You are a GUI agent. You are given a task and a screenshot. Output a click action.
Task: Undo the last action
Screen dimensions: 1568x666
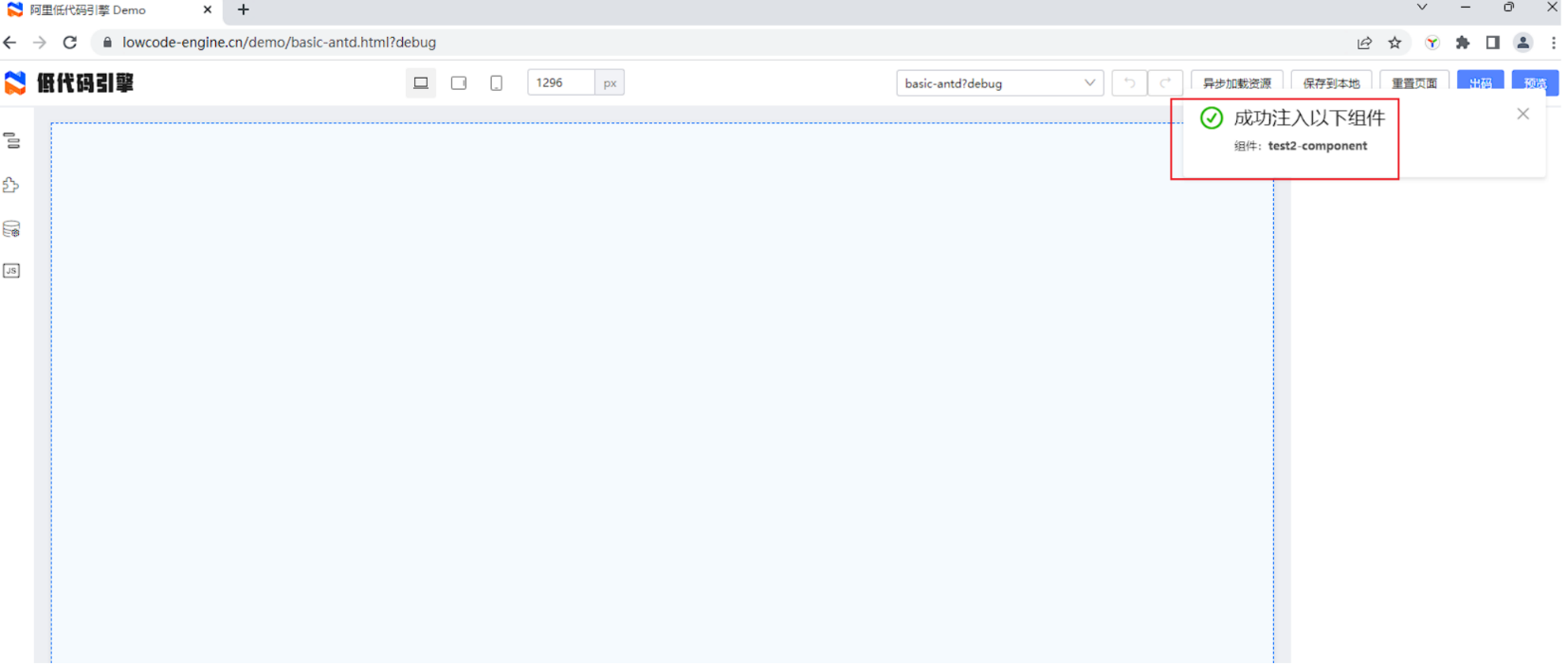1129,82
